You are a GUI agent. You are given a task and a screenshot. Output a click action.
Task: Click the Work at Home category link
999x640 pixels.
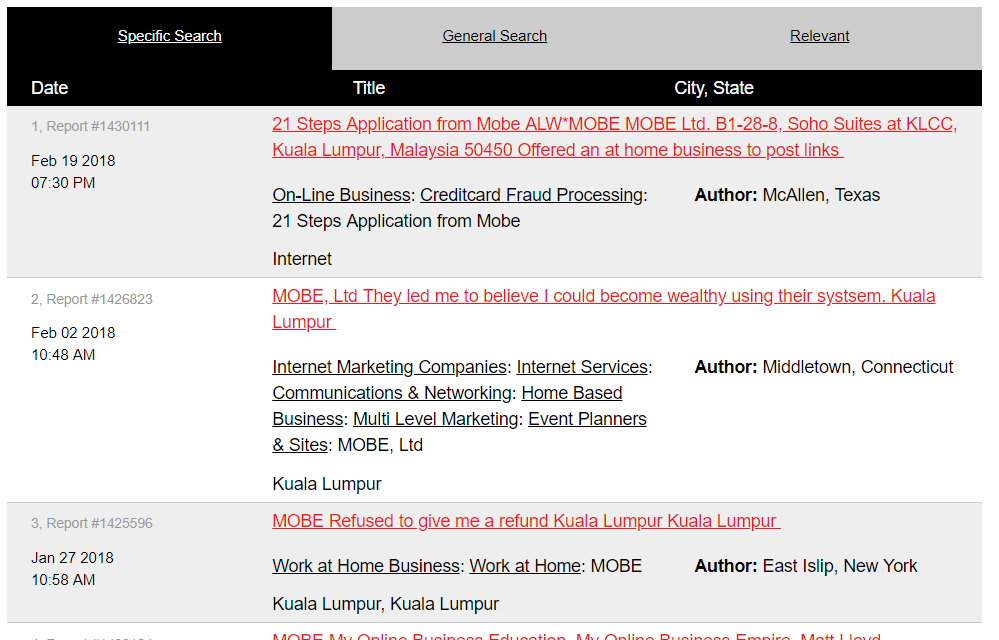click(525, 566)
